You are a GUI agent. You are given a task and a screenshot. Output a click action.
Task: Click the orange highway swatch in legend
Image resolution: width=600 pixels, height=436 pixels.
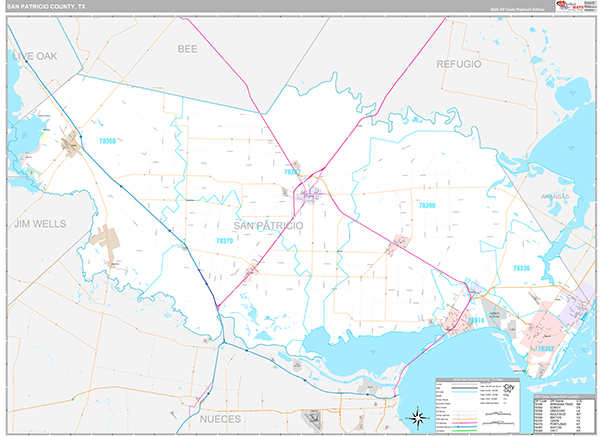(x=465, y=419)
